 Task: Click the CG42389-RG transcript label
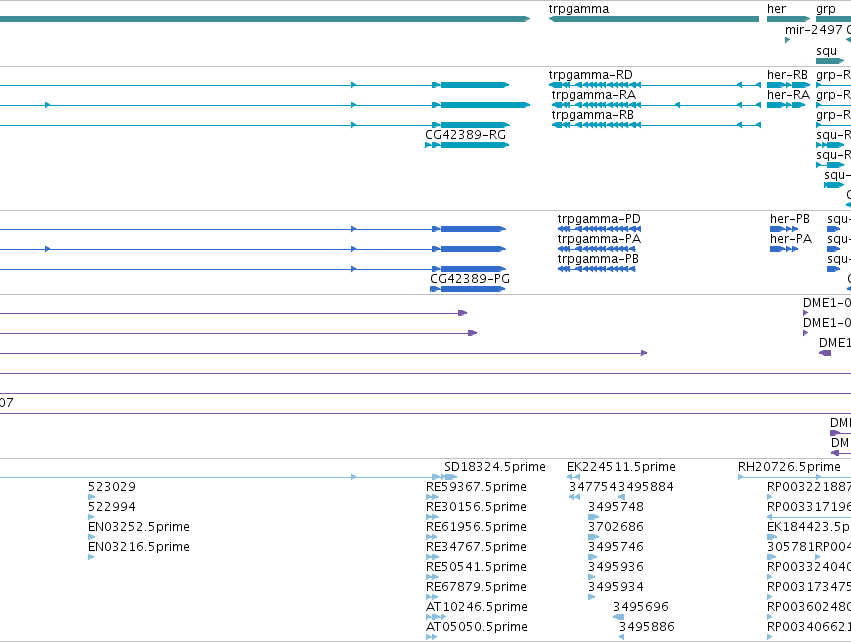(465, 135)
